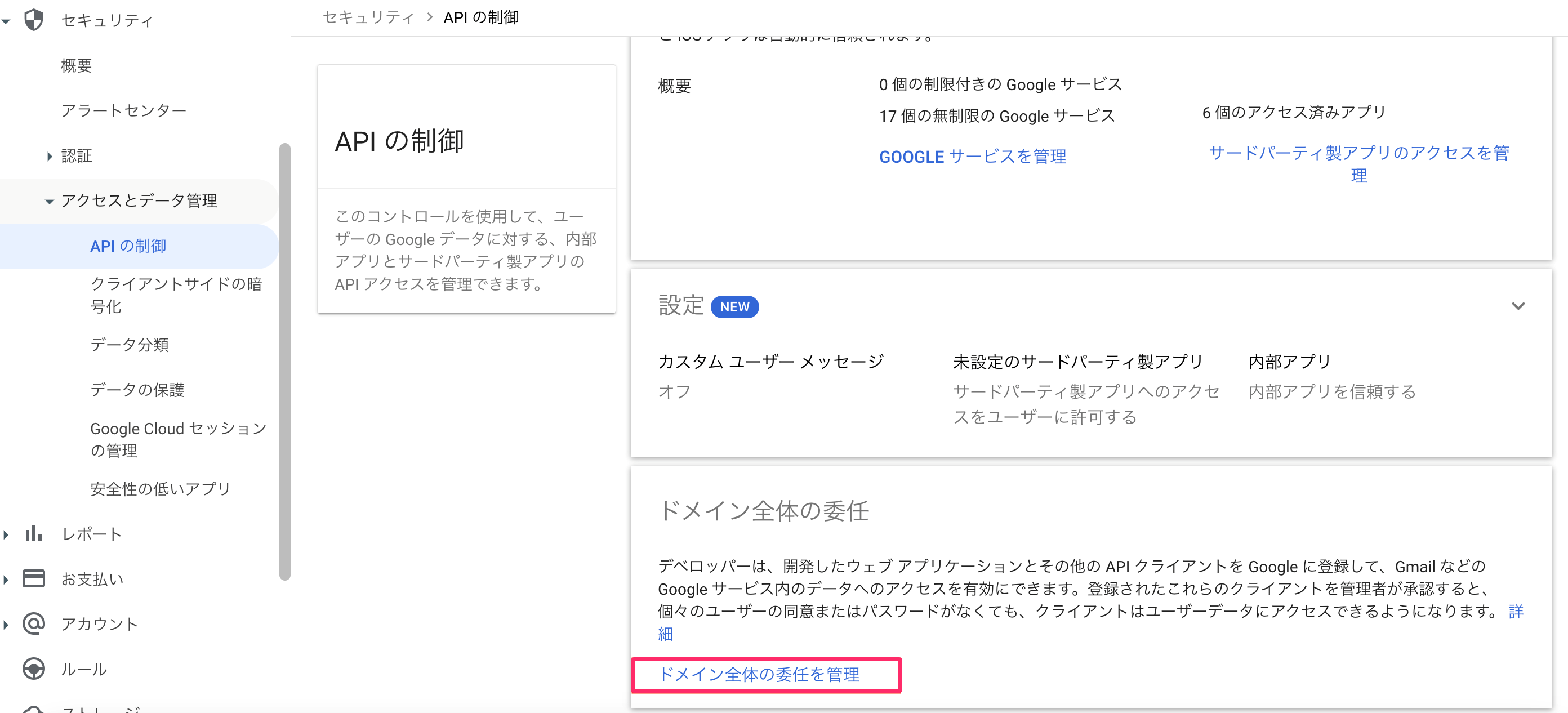Click the NEW badge beside 設定

[734, 307]
